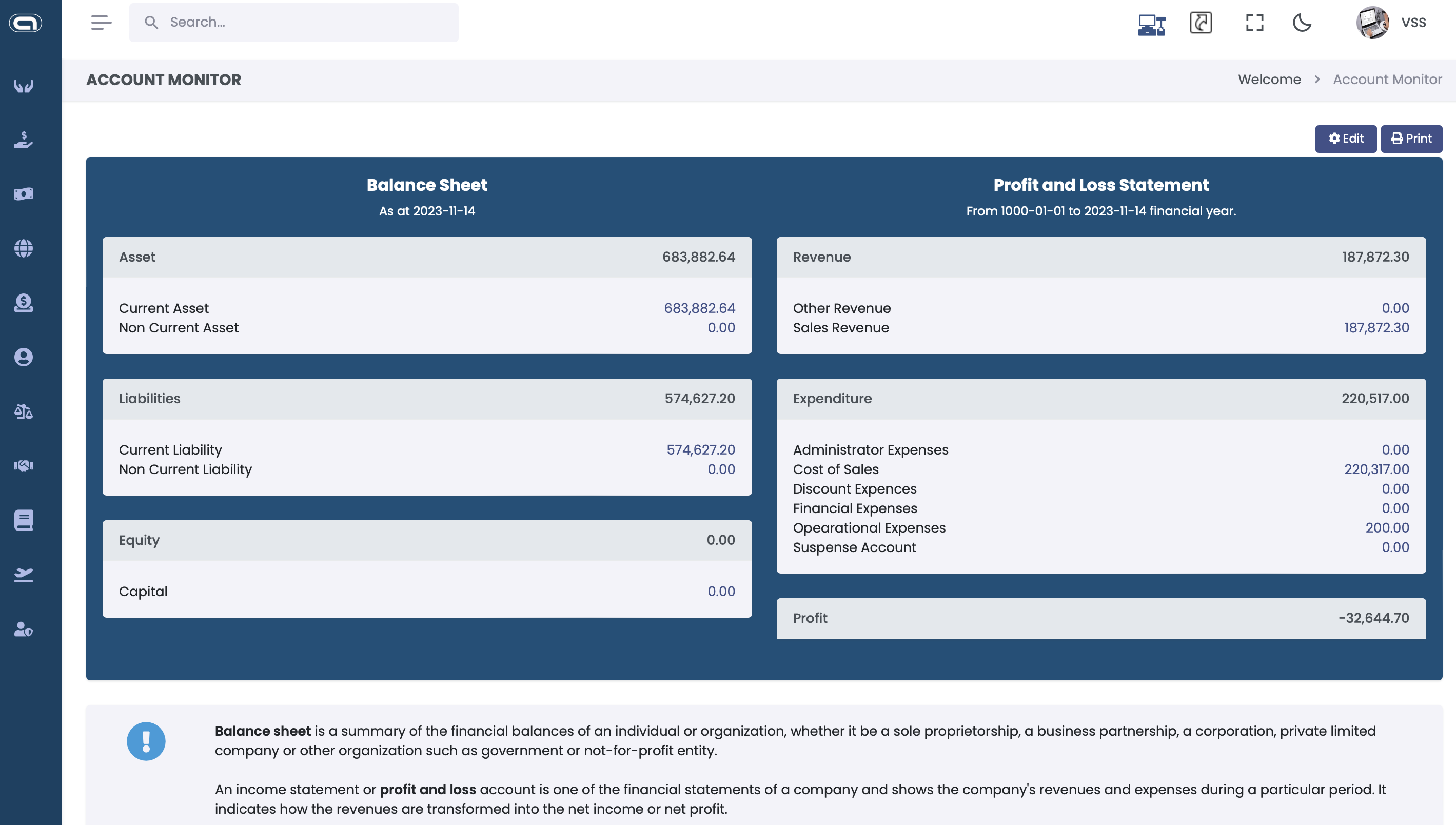The image size is (1456, 825).
Task: Select the globe icon in sidebar
Action: pyautogui.click(x=23, y=248)
